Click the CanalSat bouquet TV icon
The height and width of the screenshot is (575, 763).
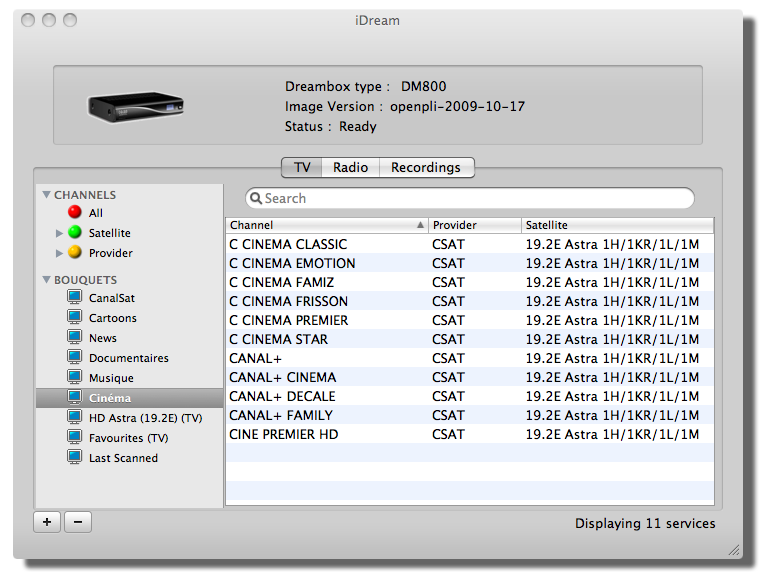pos(74,297)
